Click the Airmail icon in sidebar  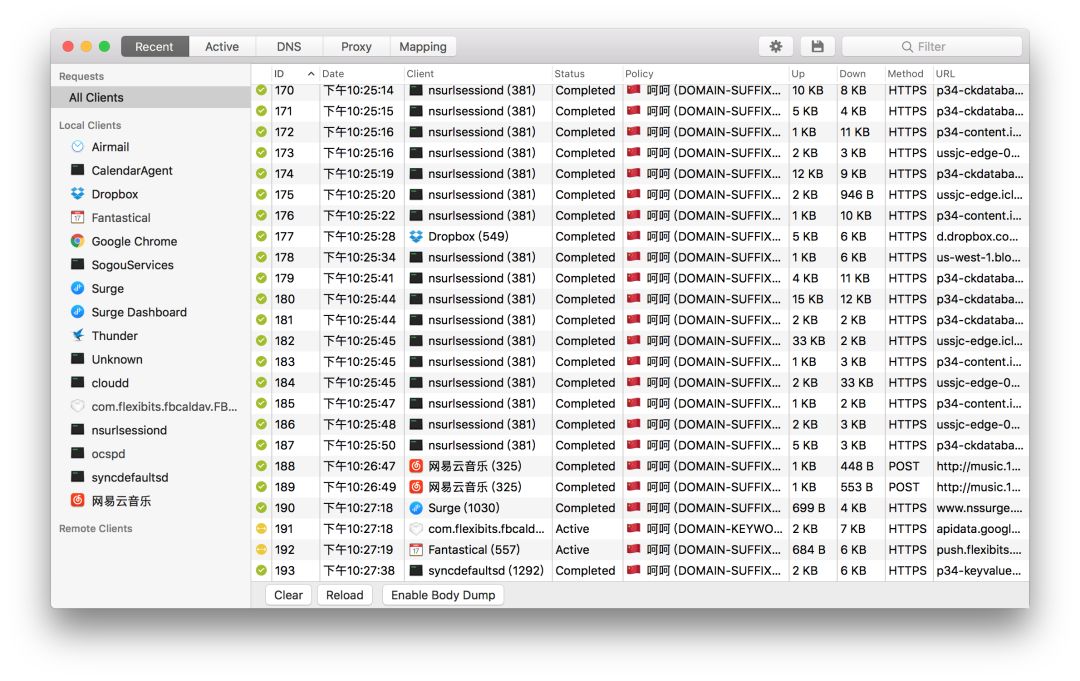click(x=78, y=147)
